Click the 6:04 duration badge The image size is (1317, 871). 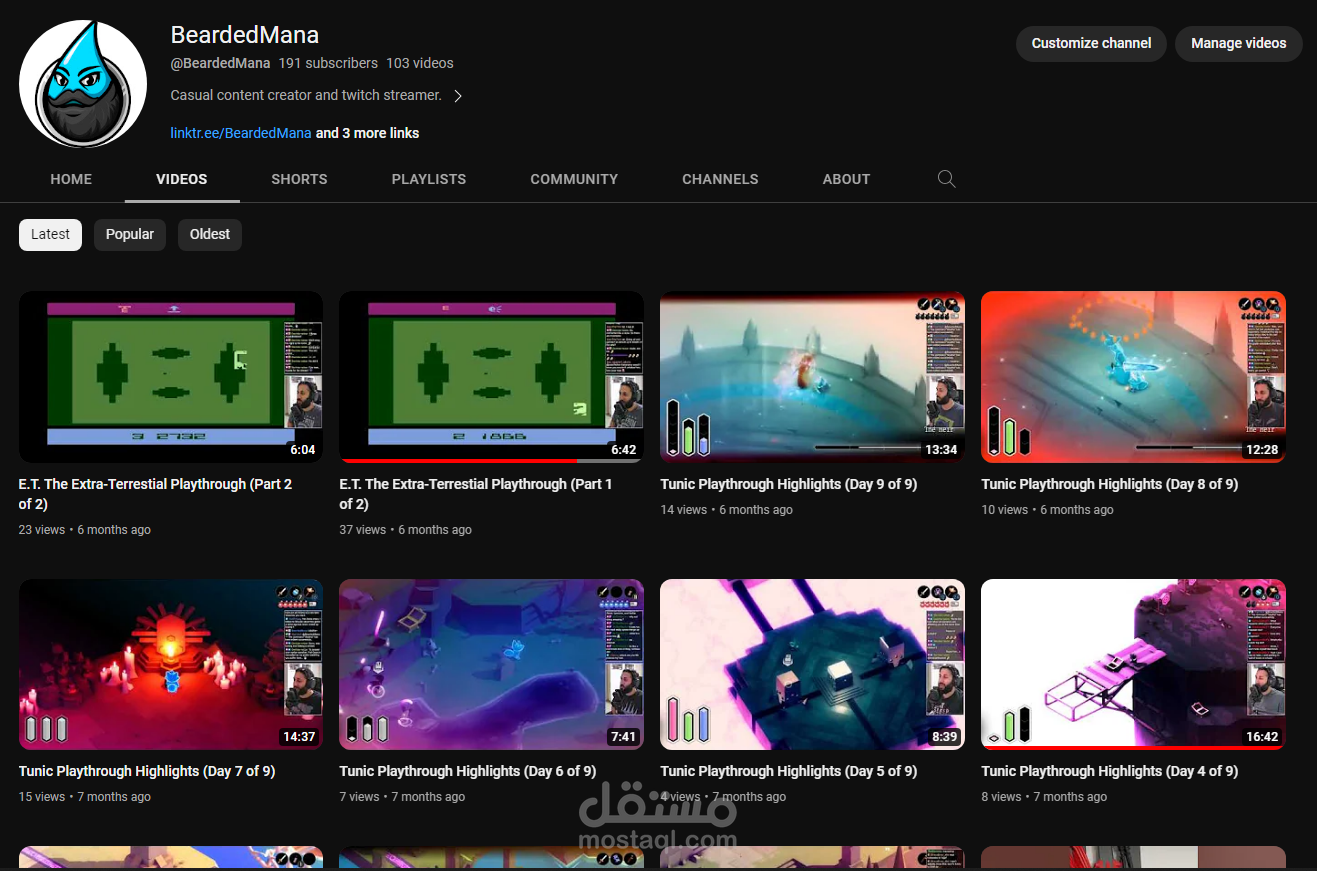(x=303, y=450)
